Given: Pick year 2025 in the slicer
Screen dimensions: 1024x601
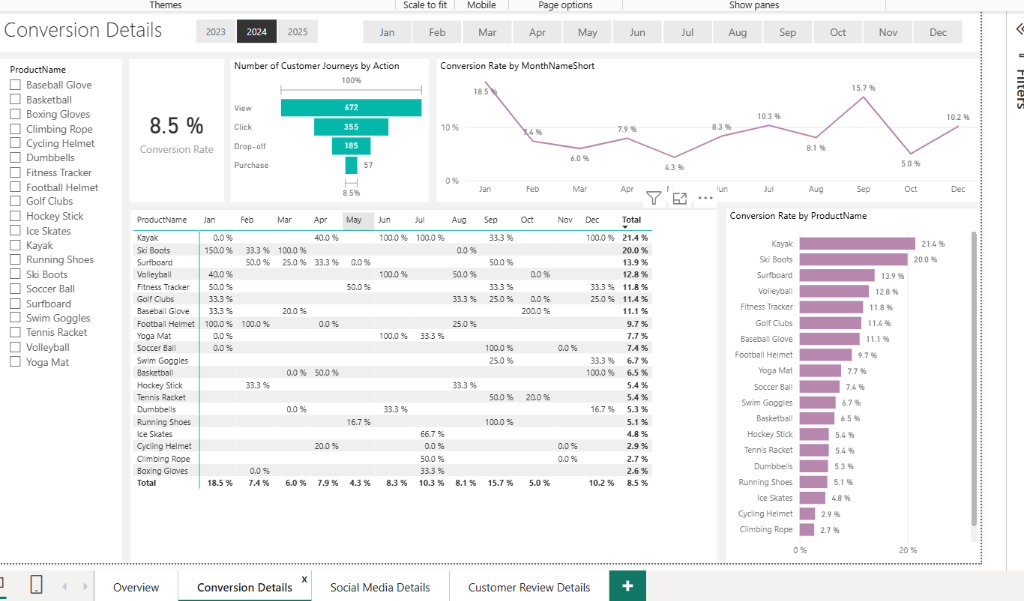Looking at the screenshot, I should 298,31.
